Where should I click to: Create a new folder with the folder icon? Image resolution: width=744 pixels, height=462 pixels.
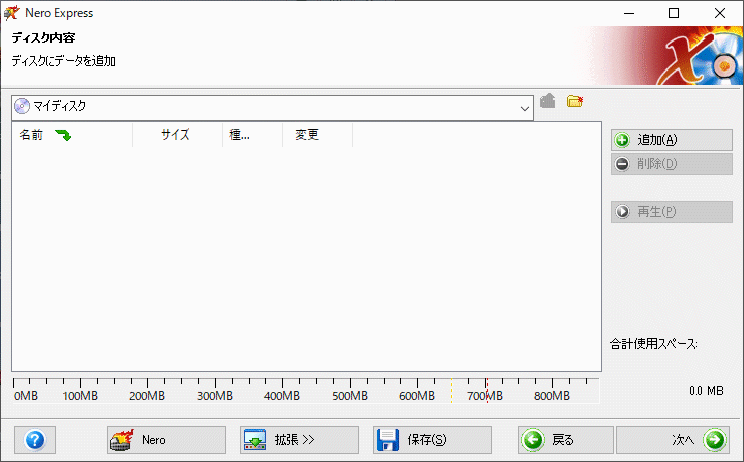[x=575, y=101]
